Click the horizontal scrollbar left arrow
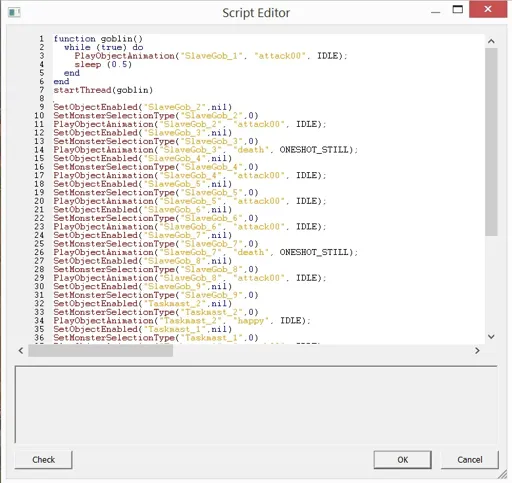The image size is (512, 483). click(21, 351)
